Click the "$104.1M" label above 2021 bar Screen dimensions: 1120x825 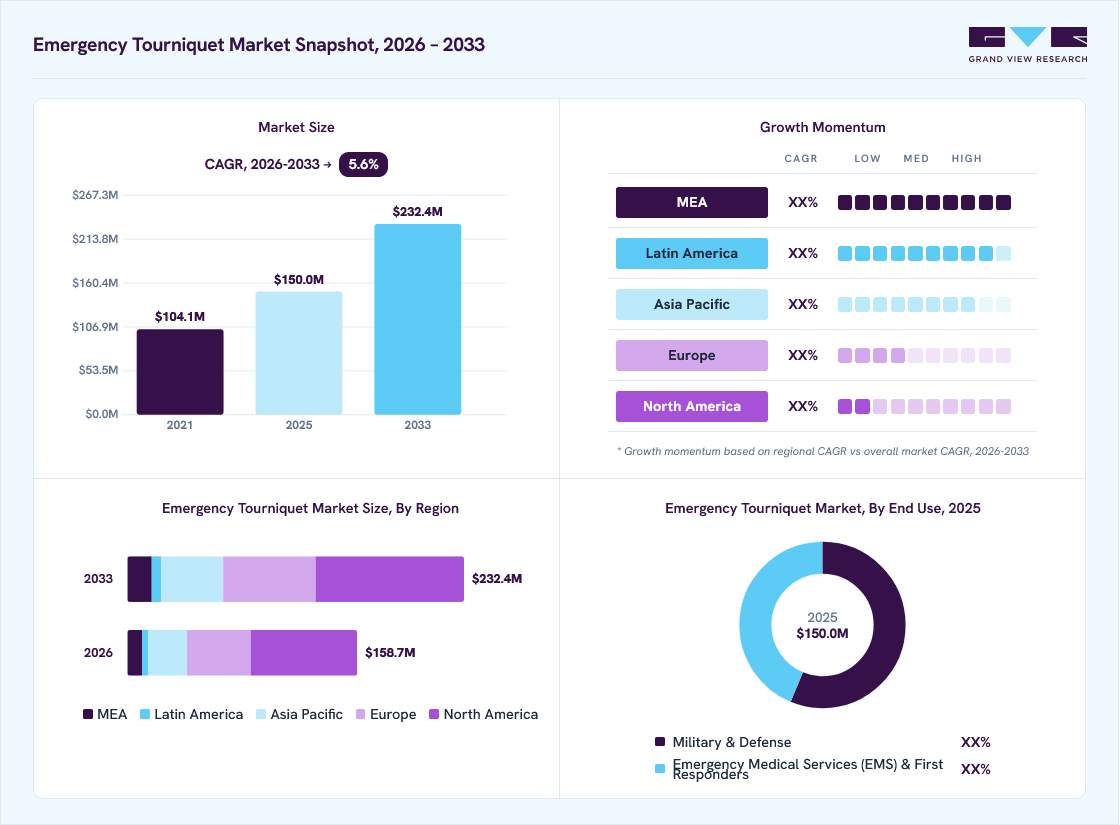(x=180, y=316)
